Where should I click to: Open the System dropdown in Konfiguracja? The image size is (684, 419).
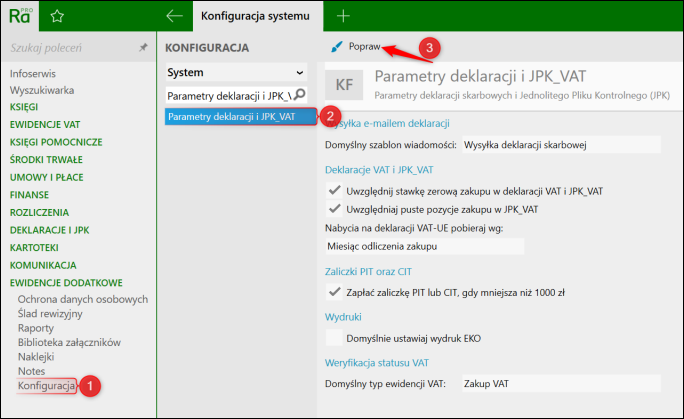pos(236,72)
